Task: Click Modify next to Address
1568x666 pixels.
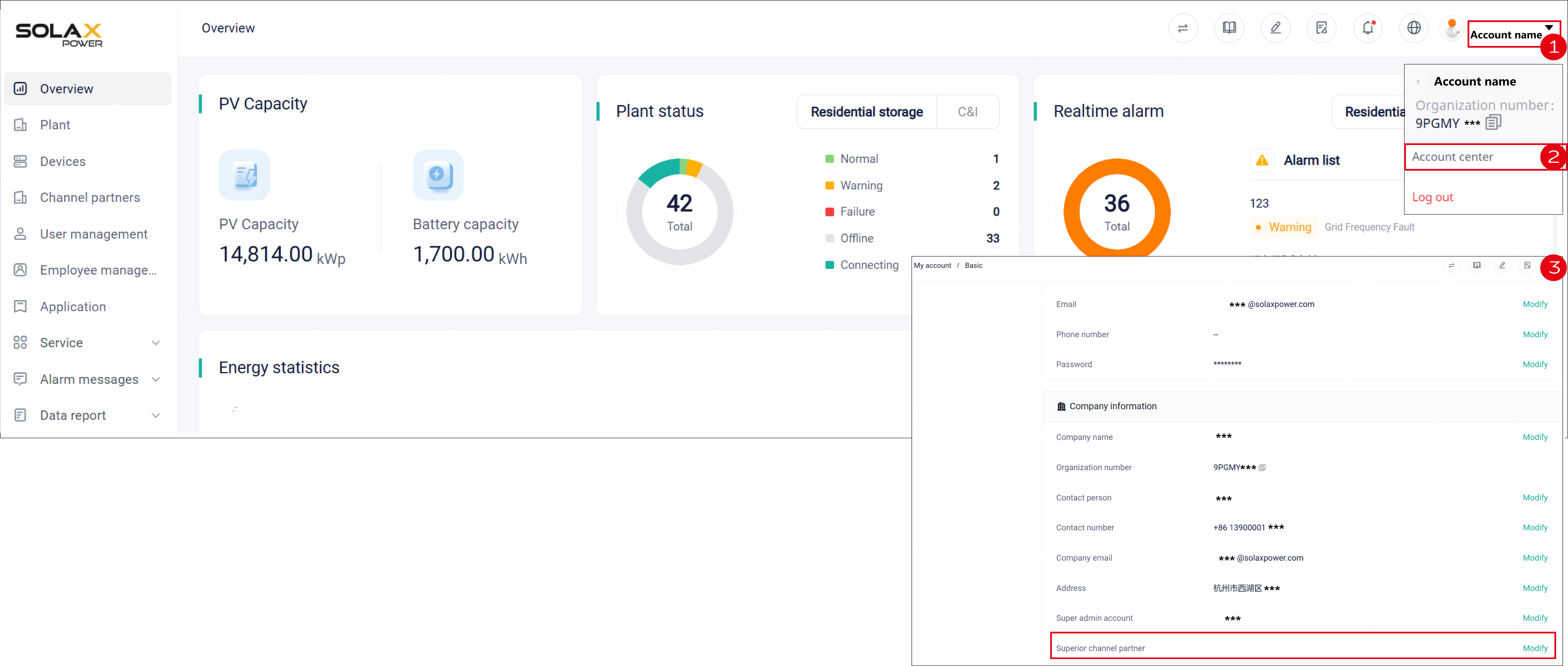Action: 1535,588
